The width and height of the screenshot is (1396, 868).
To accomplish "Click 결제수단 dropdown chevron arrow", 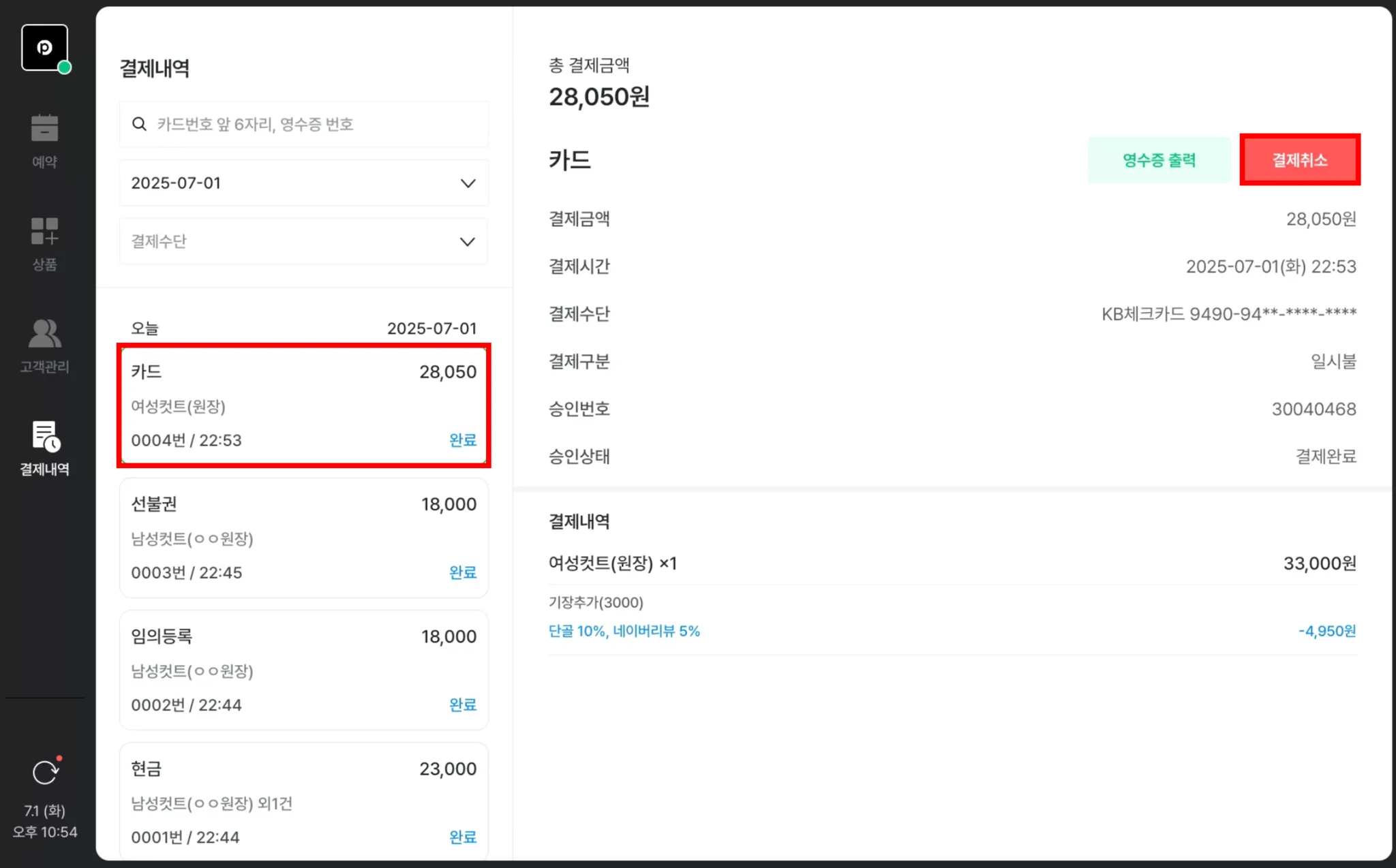I will 468,242.
